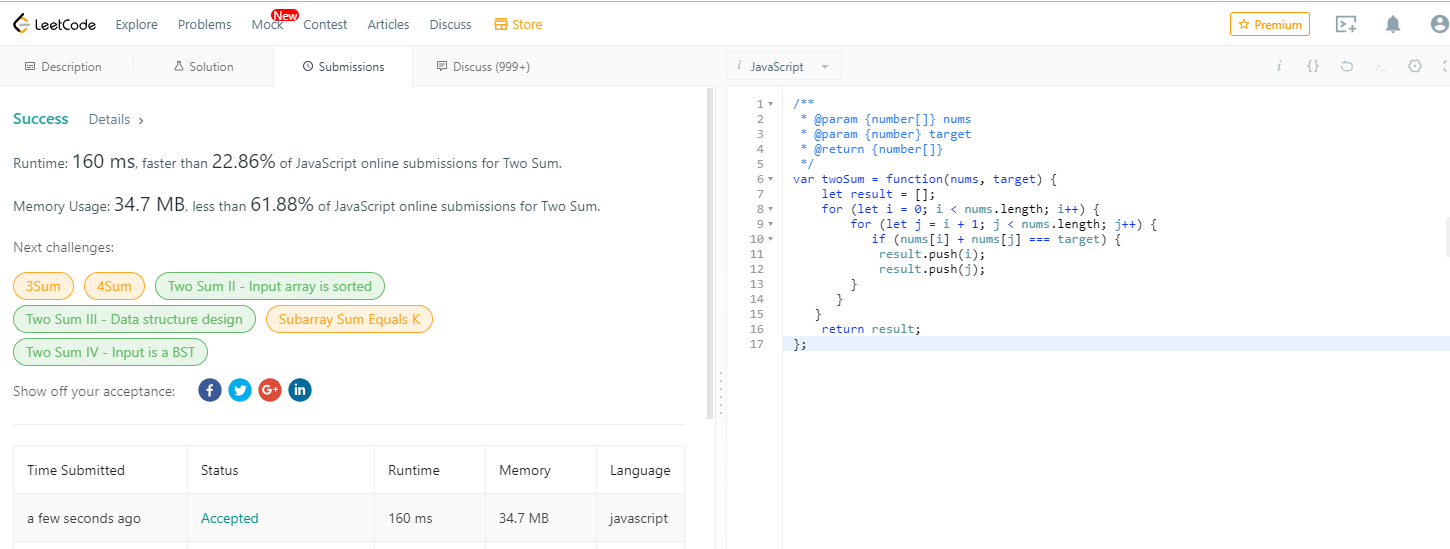Click the Success status text
The image size is (1450, 549).
tap(41, 119)
